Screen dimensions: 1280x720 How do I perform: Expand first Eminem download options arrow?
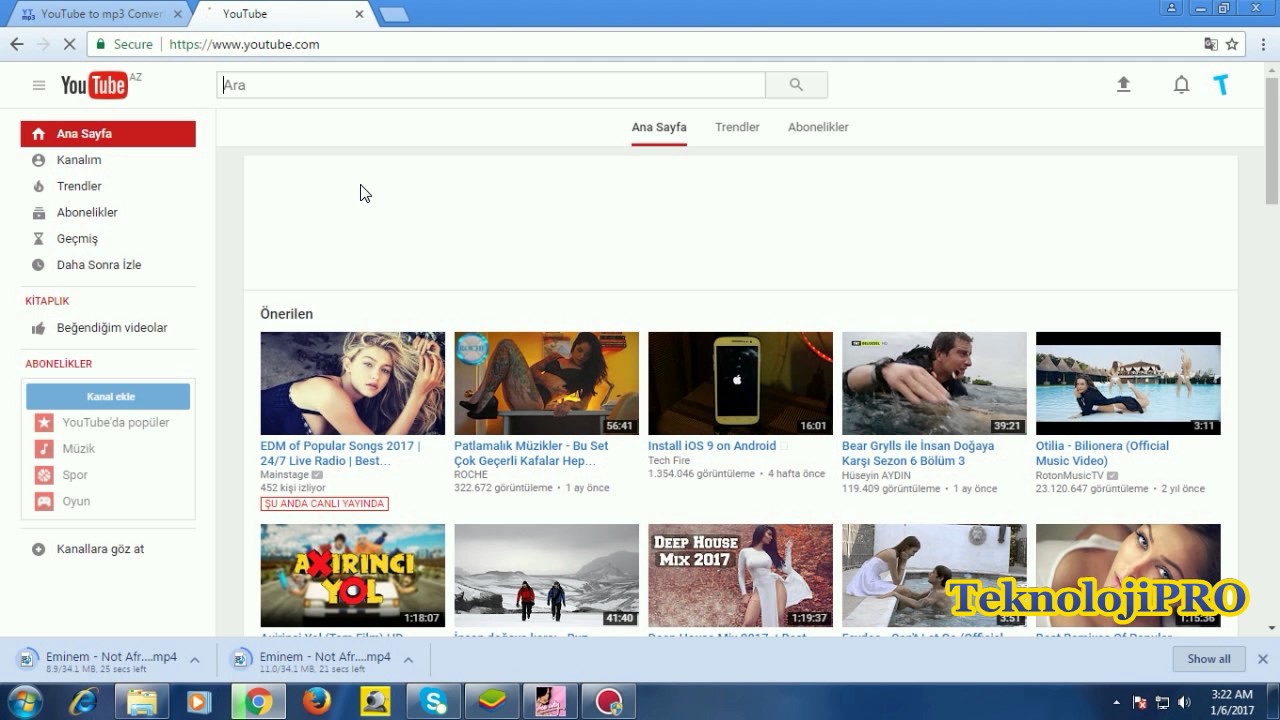(x=194, y=660)
